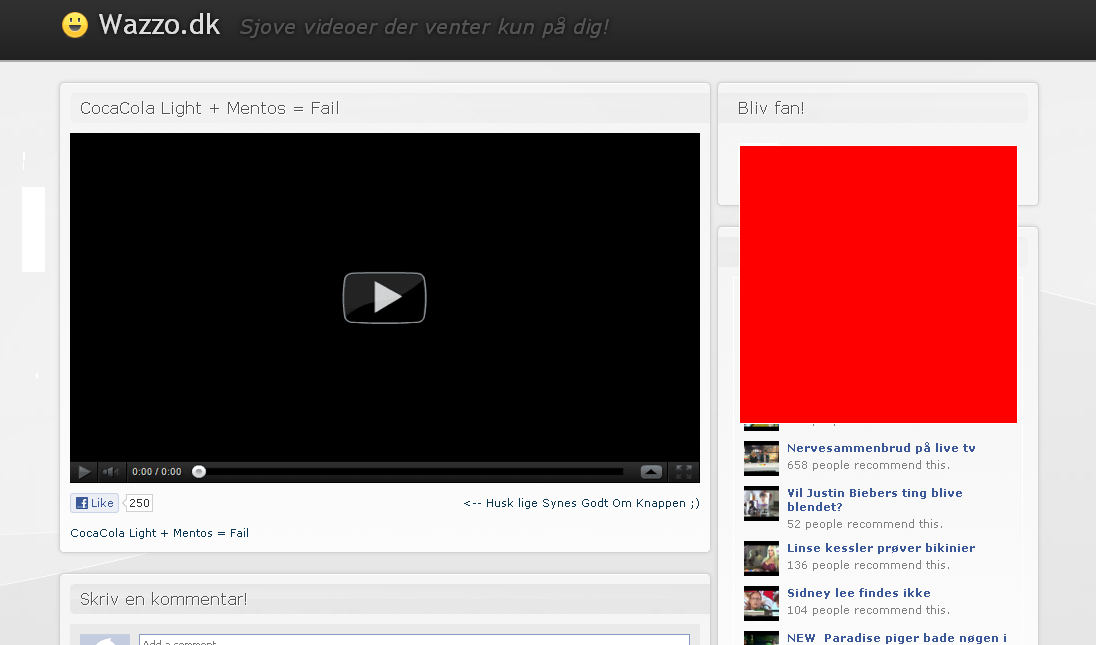Viewport: 1096px width, 645px height.
Task: Open Nervesammenbrud på live tv thumbnail
Action: [761, 458]
